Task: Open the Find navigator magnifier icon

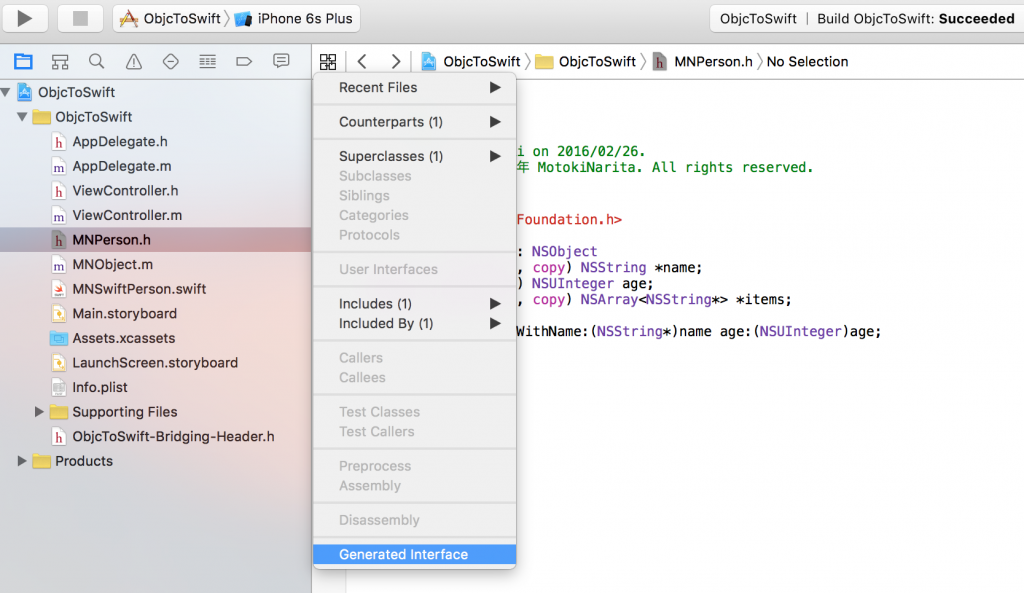Action: [96, 61]
